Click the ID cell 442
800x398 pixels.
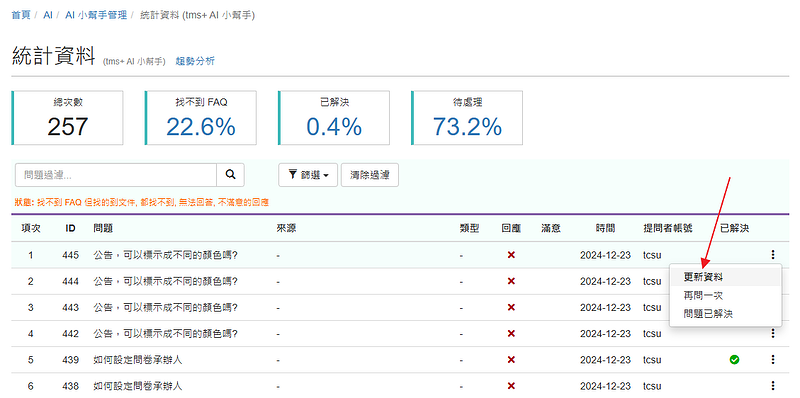(70, 333)
